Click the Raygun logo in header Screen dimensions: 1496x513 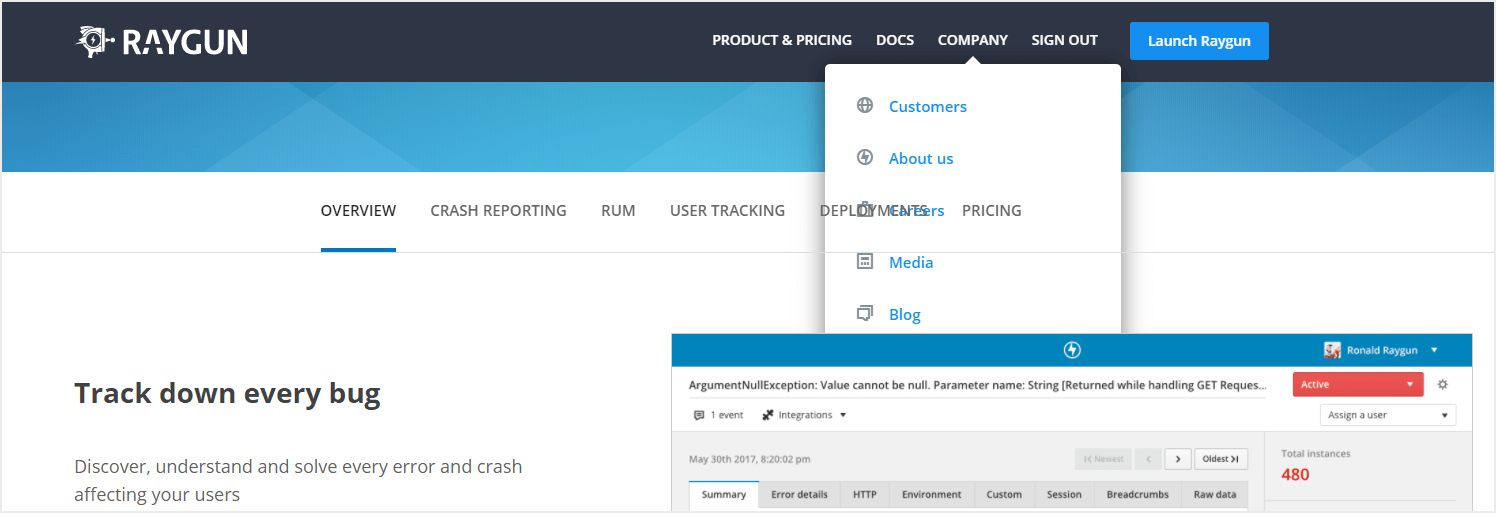(x=162, y=41)
